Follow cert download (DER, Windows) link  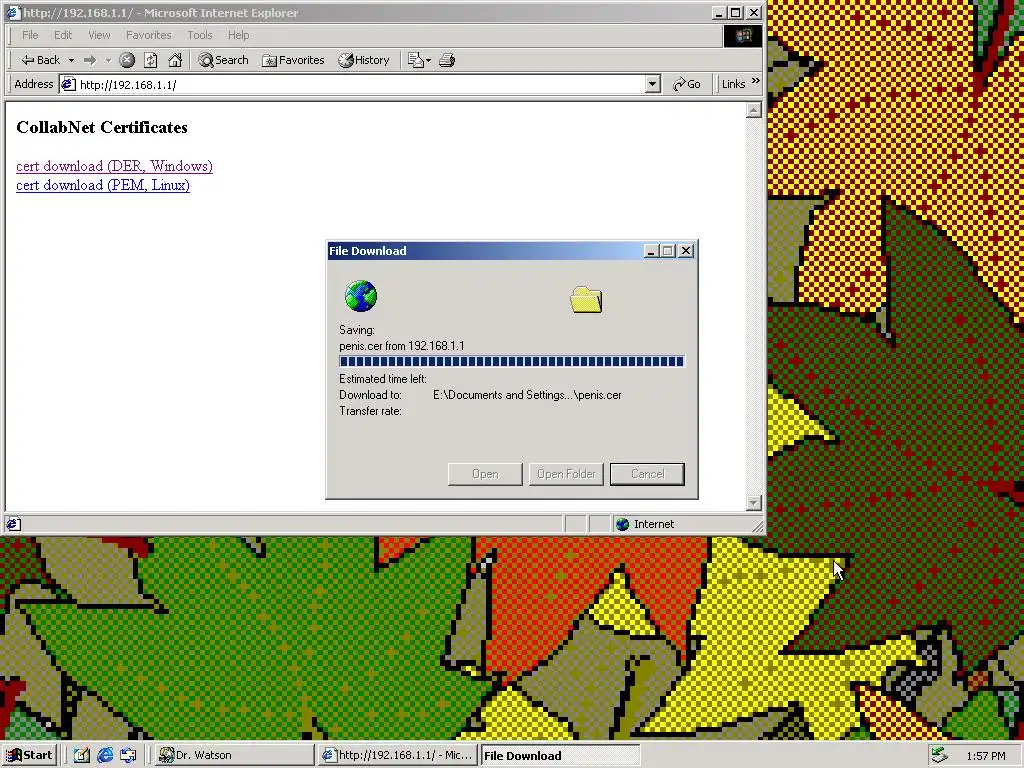pyautogui.click(x=114, y=166)
